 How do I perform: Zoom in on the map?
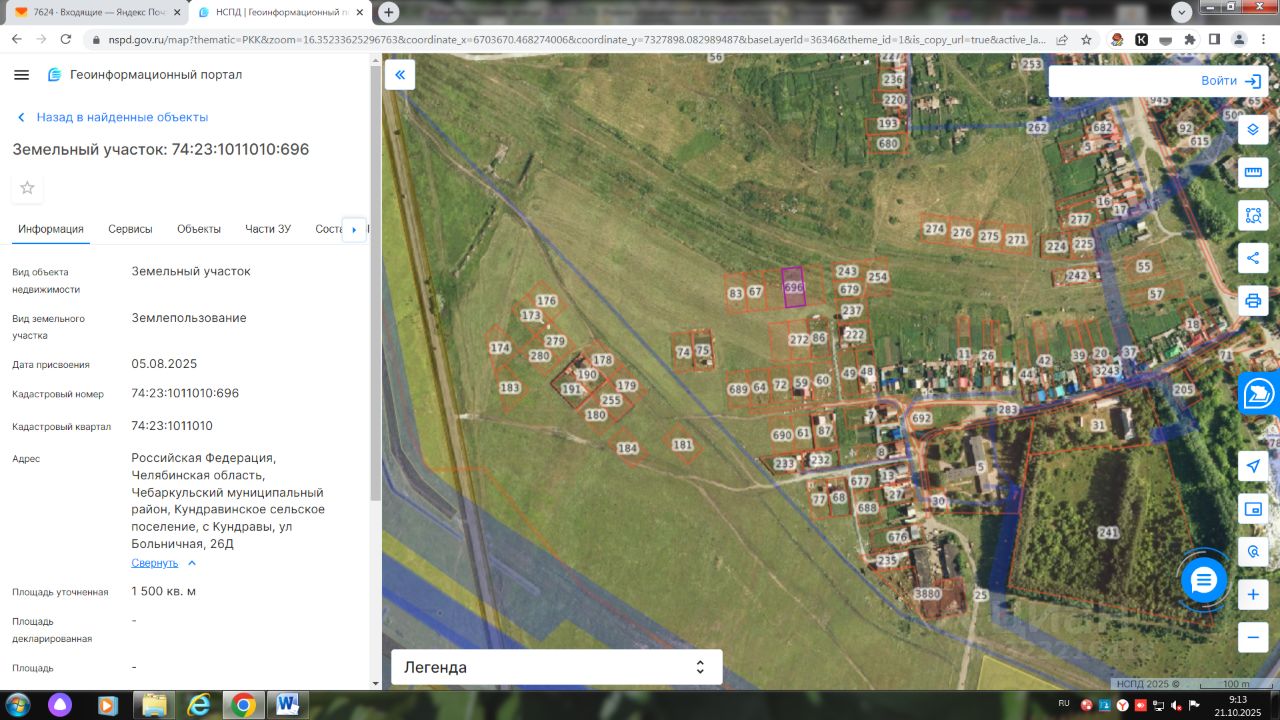click(x=1253, y=595)
